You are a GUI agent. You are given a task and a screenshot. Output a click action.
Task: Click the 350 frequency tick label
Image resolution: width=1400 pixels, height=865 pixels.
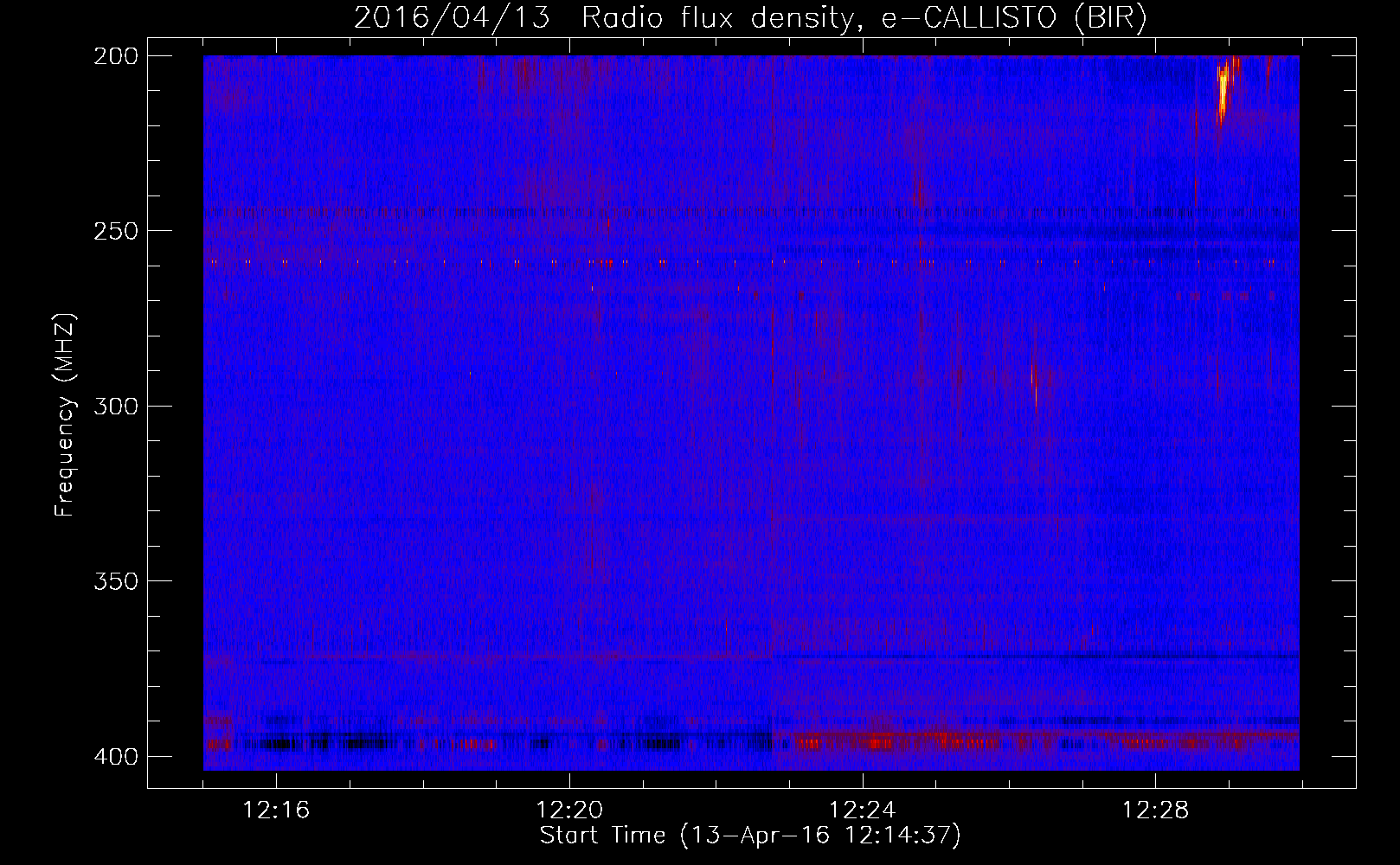pyautogui.click(x=116, y=581)
